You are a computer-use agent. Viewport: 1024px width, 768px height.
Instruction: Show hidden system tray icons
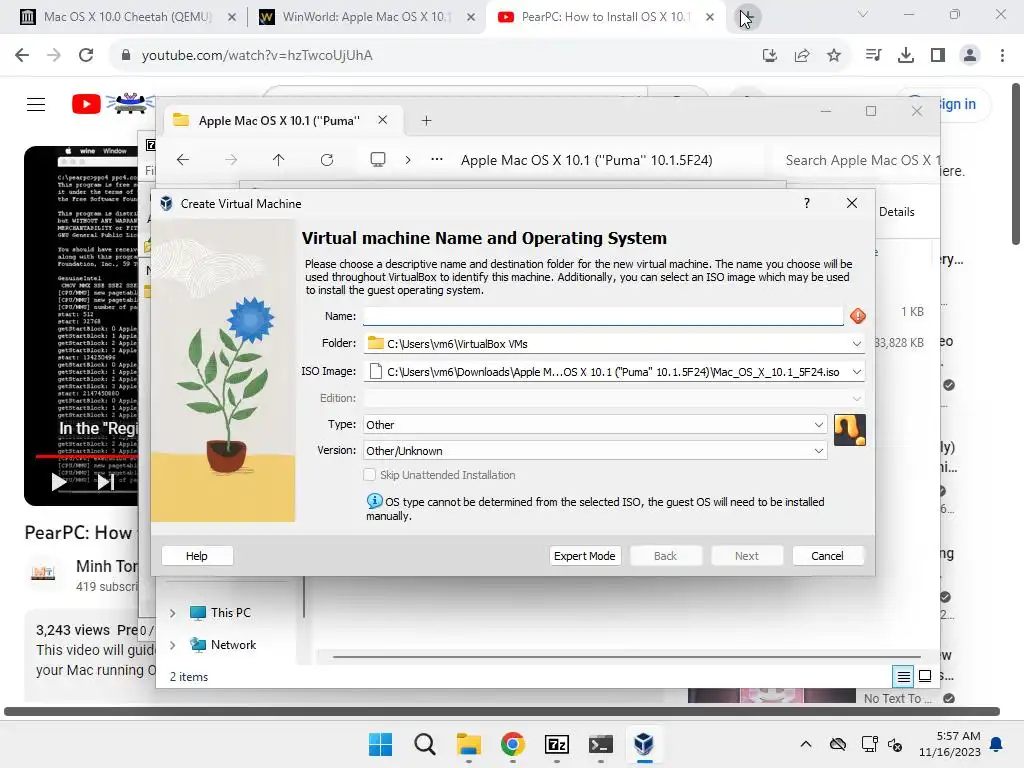tap(806, 744)
